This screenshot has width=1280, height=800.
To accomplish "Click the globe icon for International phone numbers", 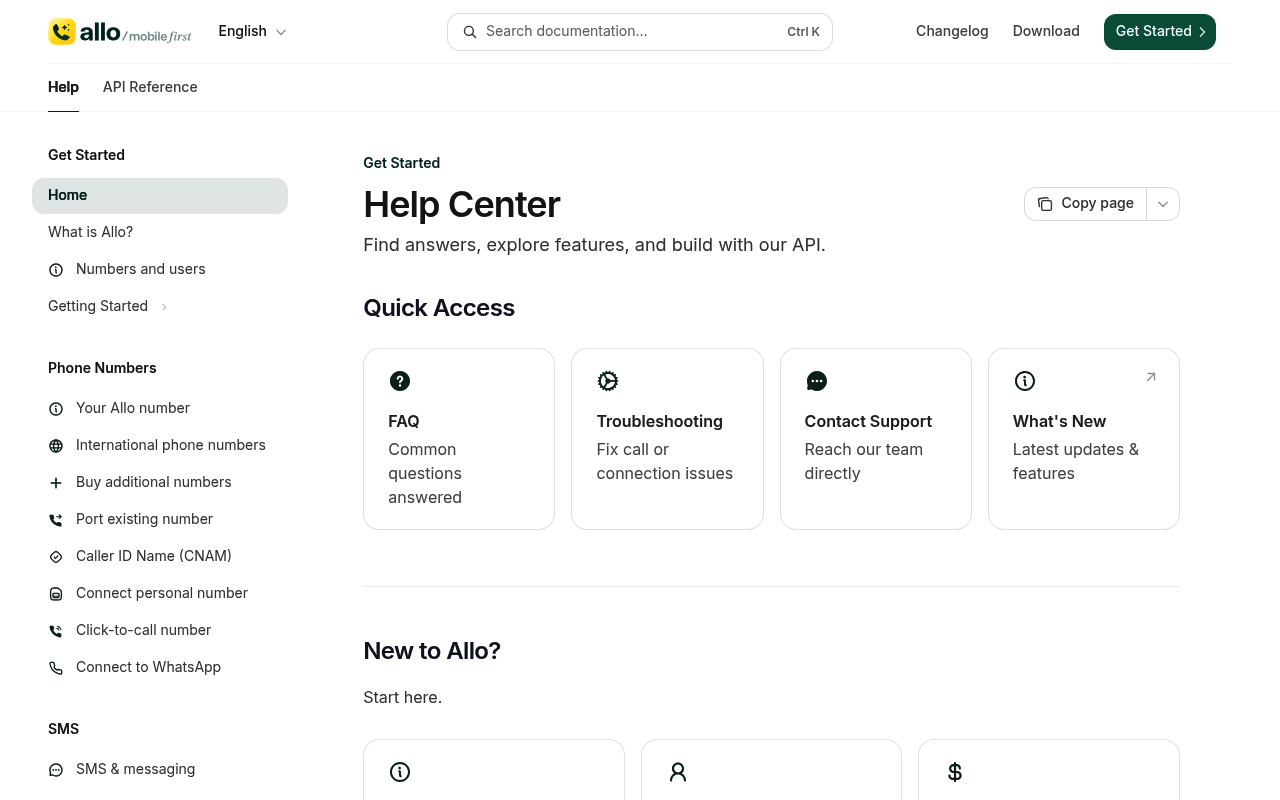I will pos(56,446).
